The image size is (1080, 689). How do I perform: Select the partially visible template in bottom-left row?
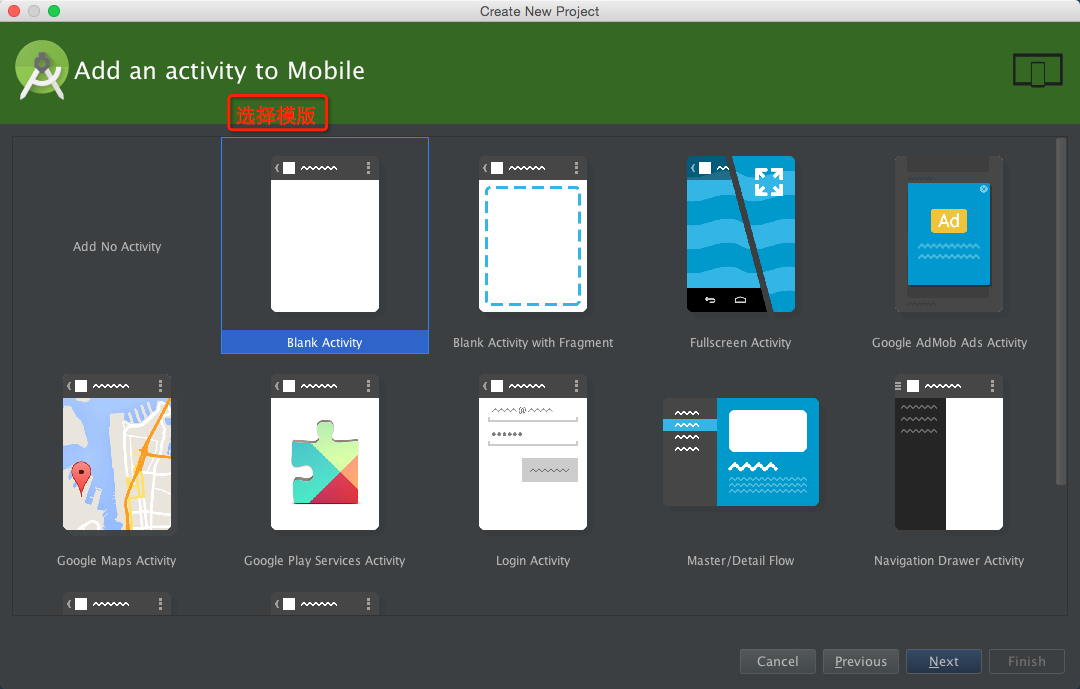click(116, 604)
